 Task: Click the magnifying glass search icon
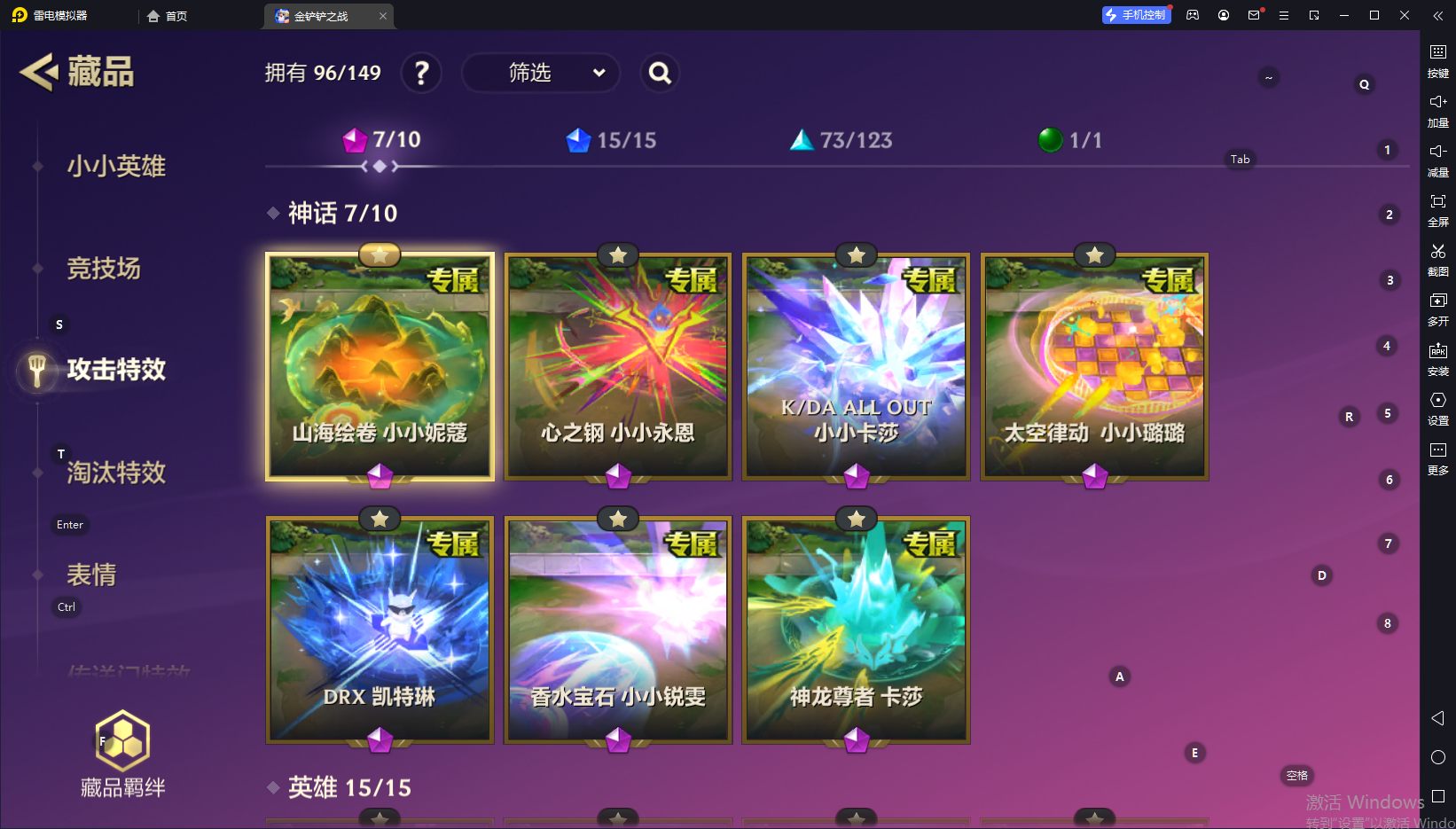tap(660, 73)
